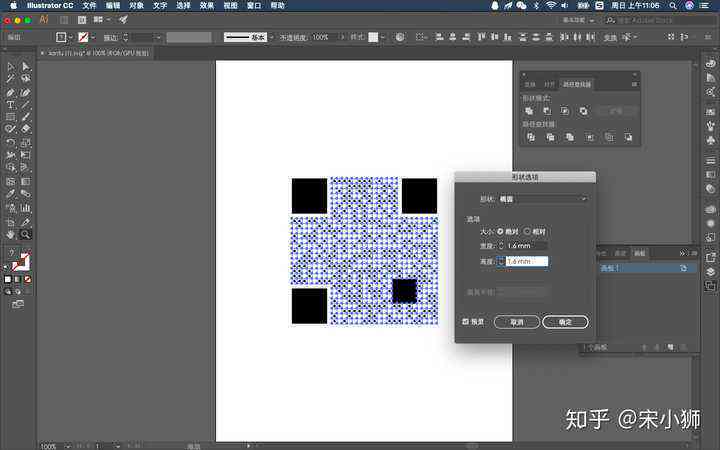720x450 pixels.
Task: Open the 效果 (Effect) menu
Action: [207, 6]
